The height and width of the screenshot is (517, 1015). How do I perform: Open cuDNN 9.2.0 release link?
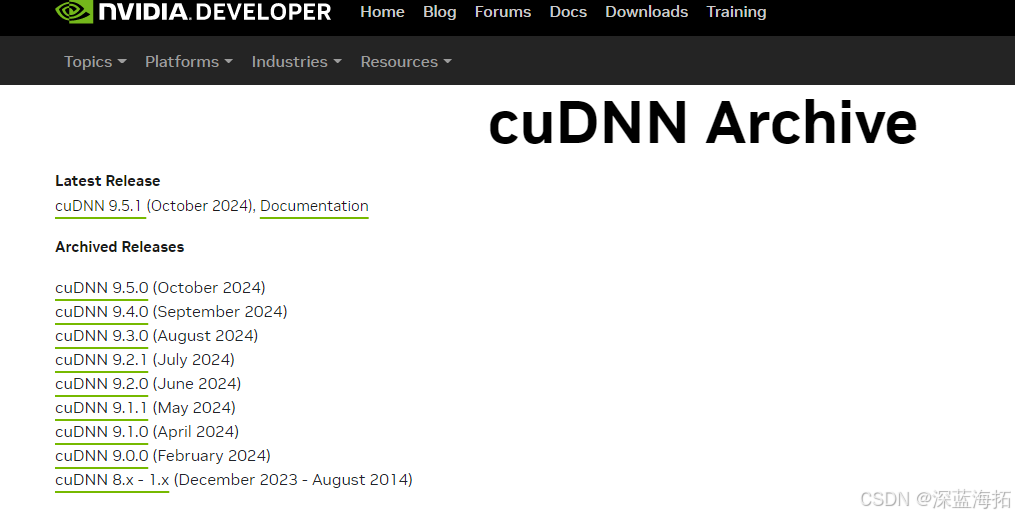tap(102, 383)
